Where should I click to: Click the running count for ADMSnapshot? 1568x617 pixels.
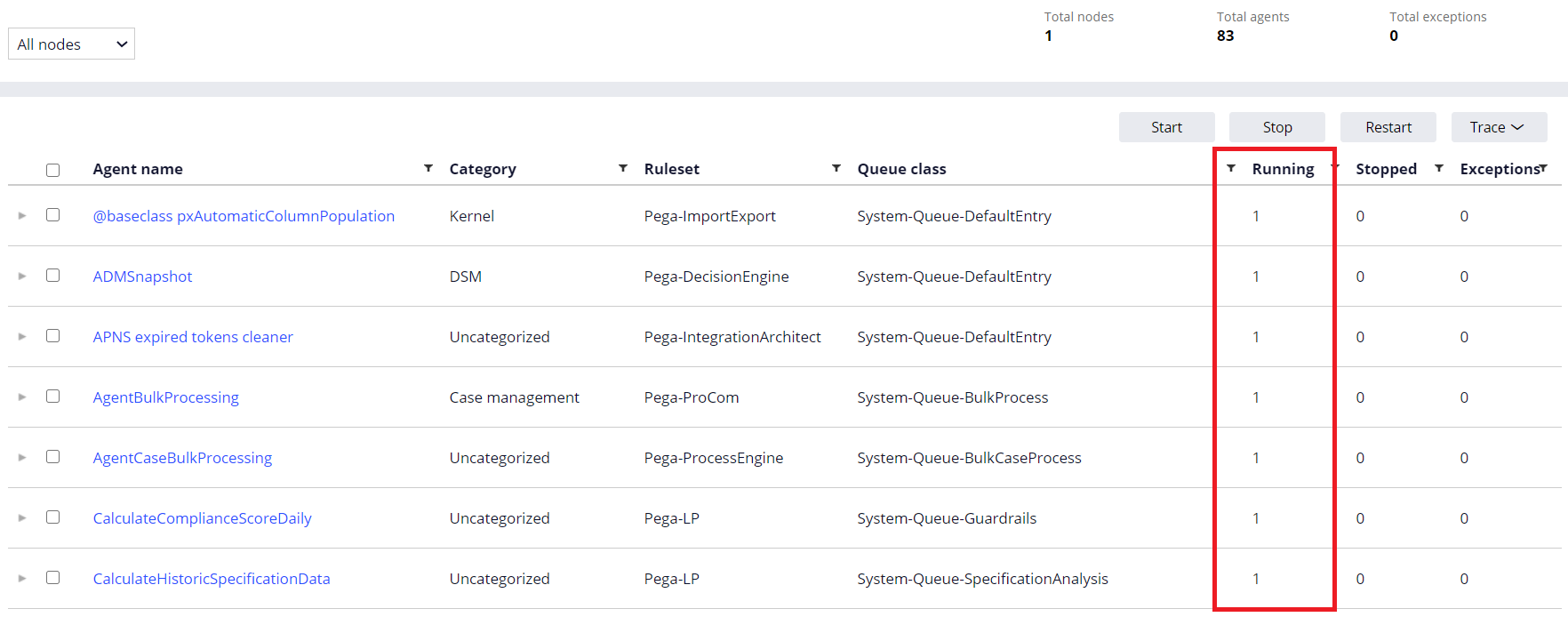coord(1256,276)
